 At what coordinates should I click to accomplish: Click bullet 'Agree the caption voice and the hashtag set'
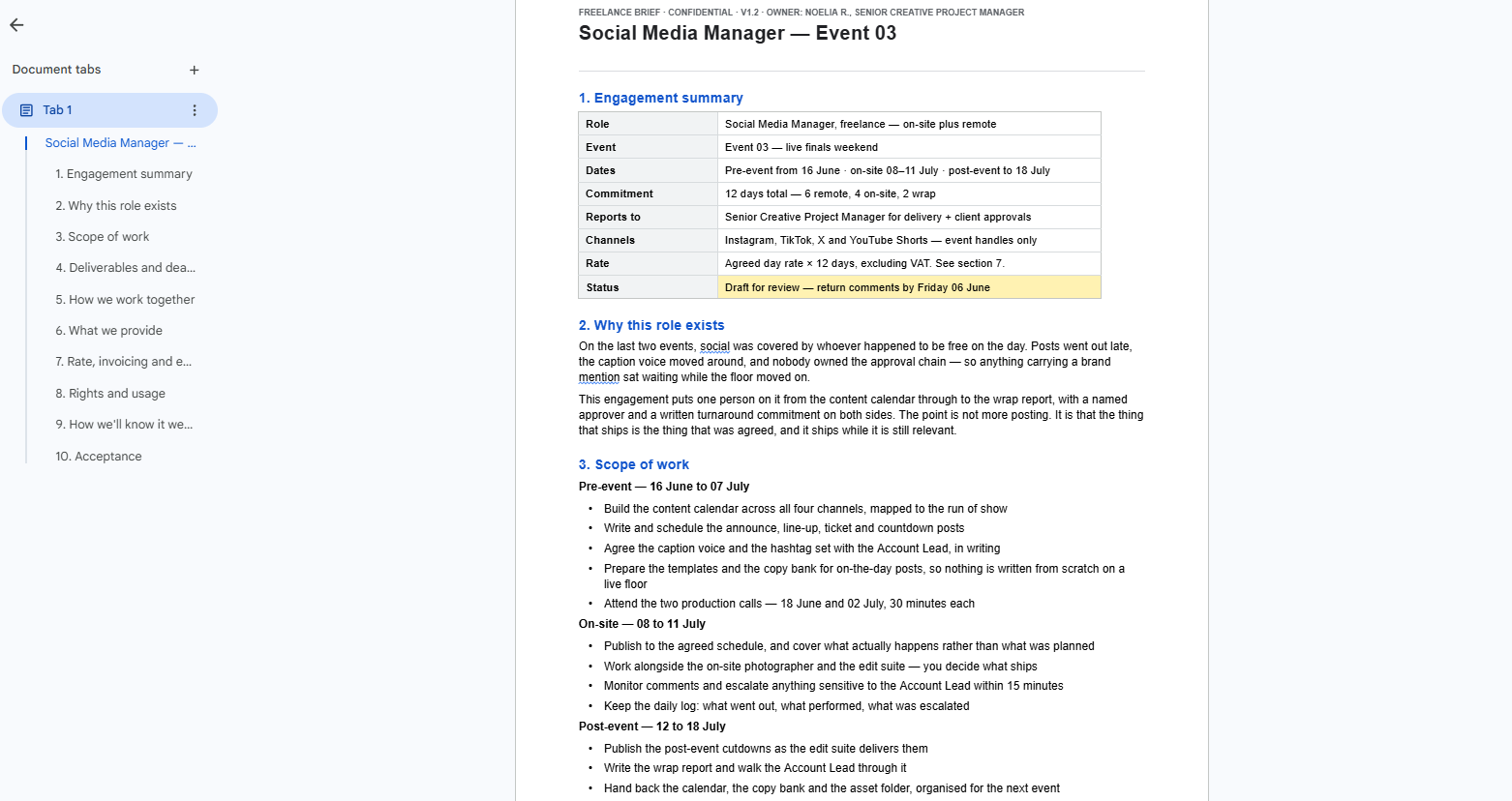pos(802,549)
